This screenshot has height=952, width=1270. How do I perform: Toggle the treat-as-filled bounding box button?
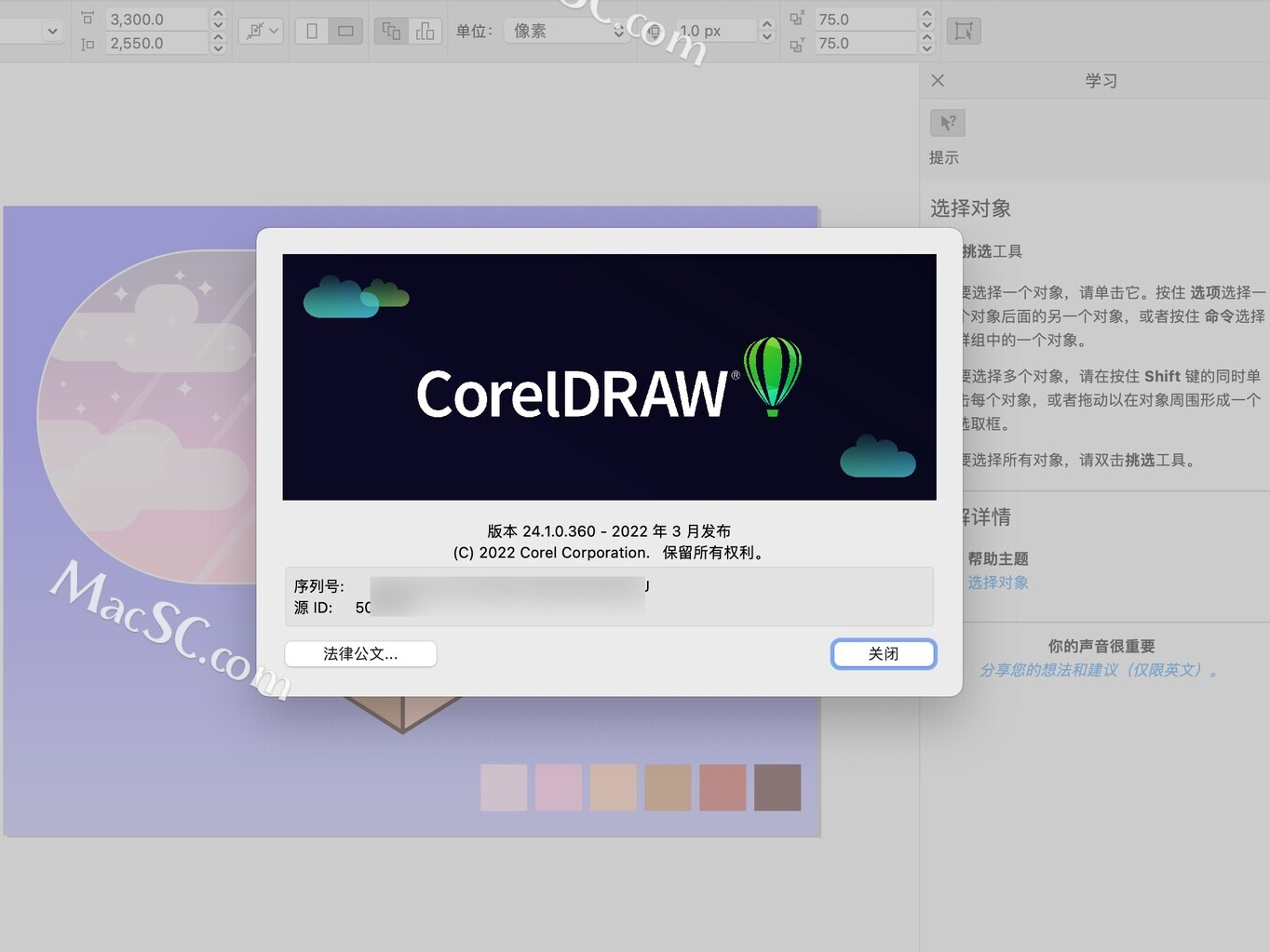point(964,31)
